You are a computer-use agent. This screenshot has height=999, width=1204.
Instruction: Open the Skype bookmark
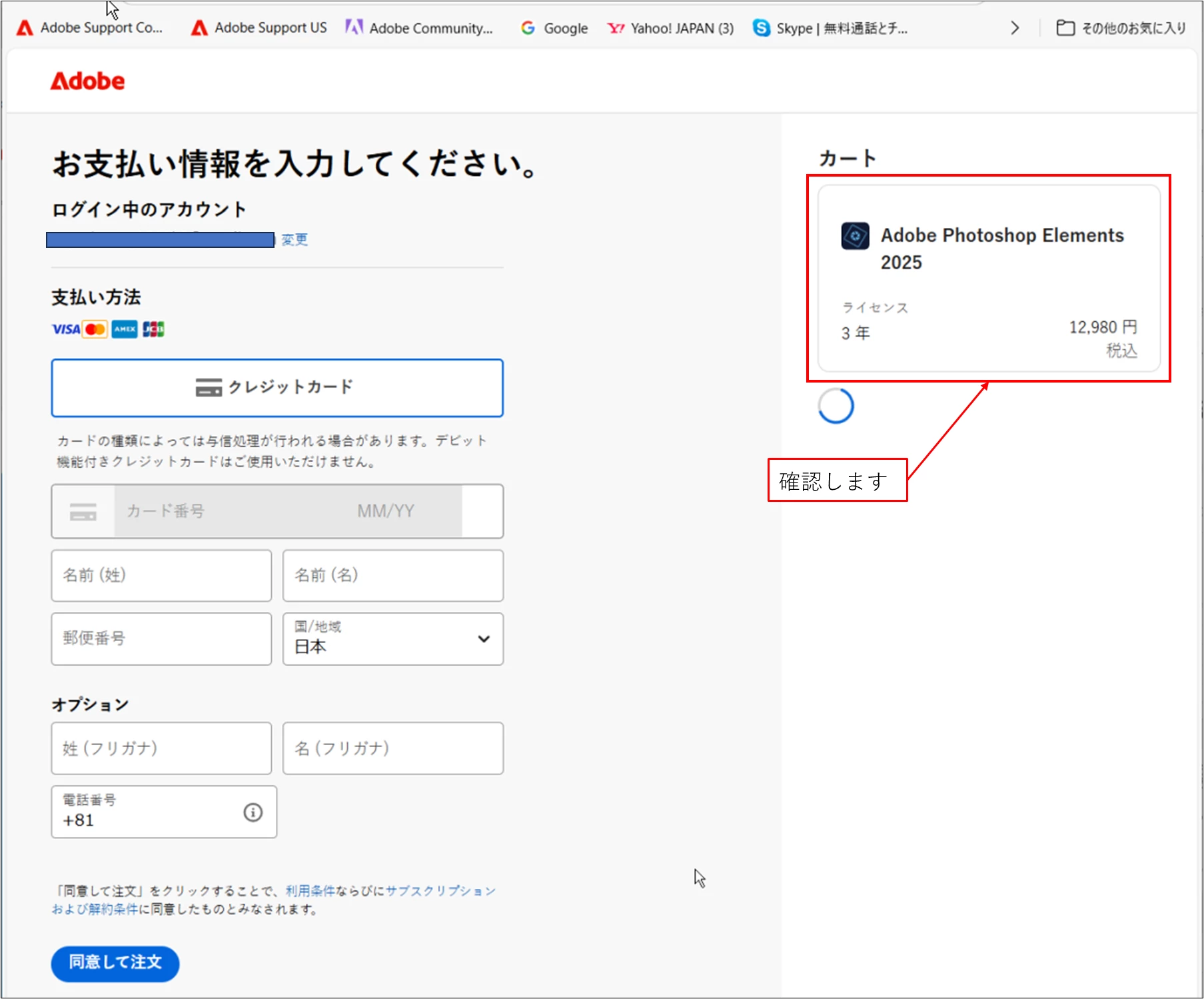[830, 28]
